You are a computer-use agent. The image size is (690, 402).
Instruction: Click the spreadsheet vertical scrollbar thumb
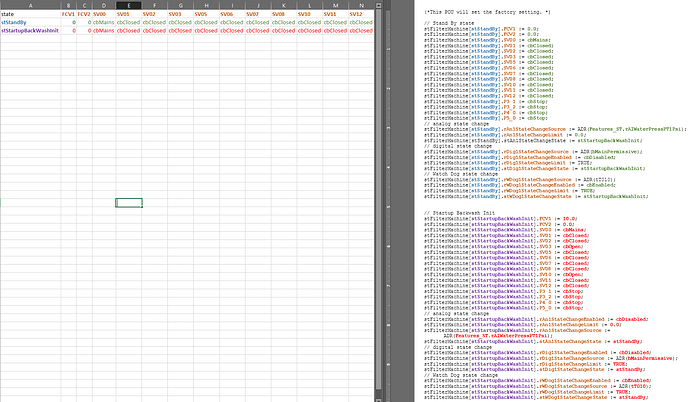pos(378,199)
